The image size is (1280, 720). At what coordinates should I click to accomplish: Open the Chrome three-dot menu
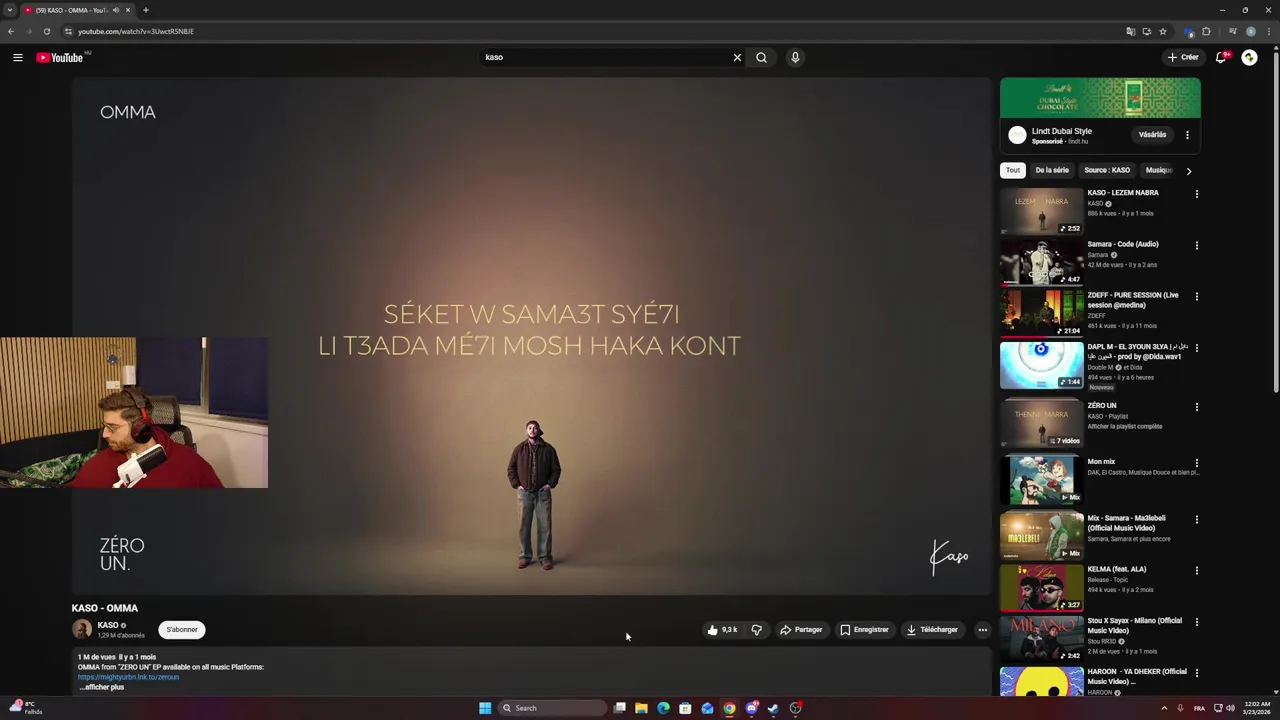(1269, 31)
